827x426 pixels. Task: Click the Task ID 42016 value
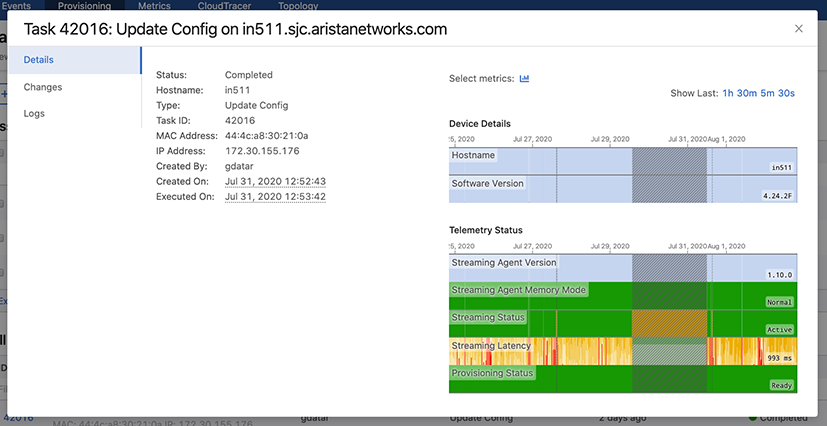coord(240,120)
